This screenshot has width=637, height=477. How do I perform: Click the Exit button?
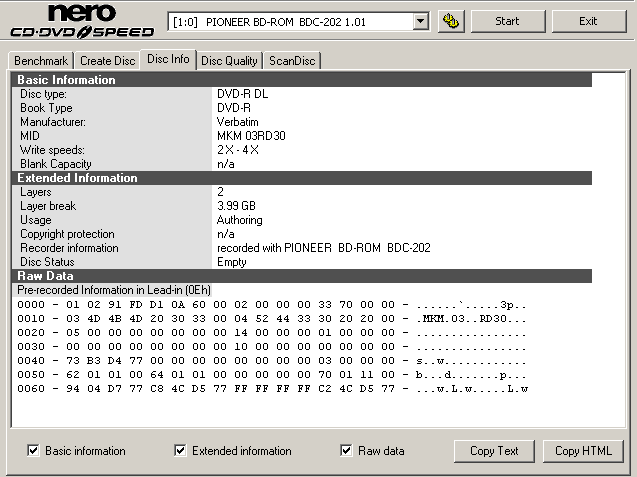point(588,21)
